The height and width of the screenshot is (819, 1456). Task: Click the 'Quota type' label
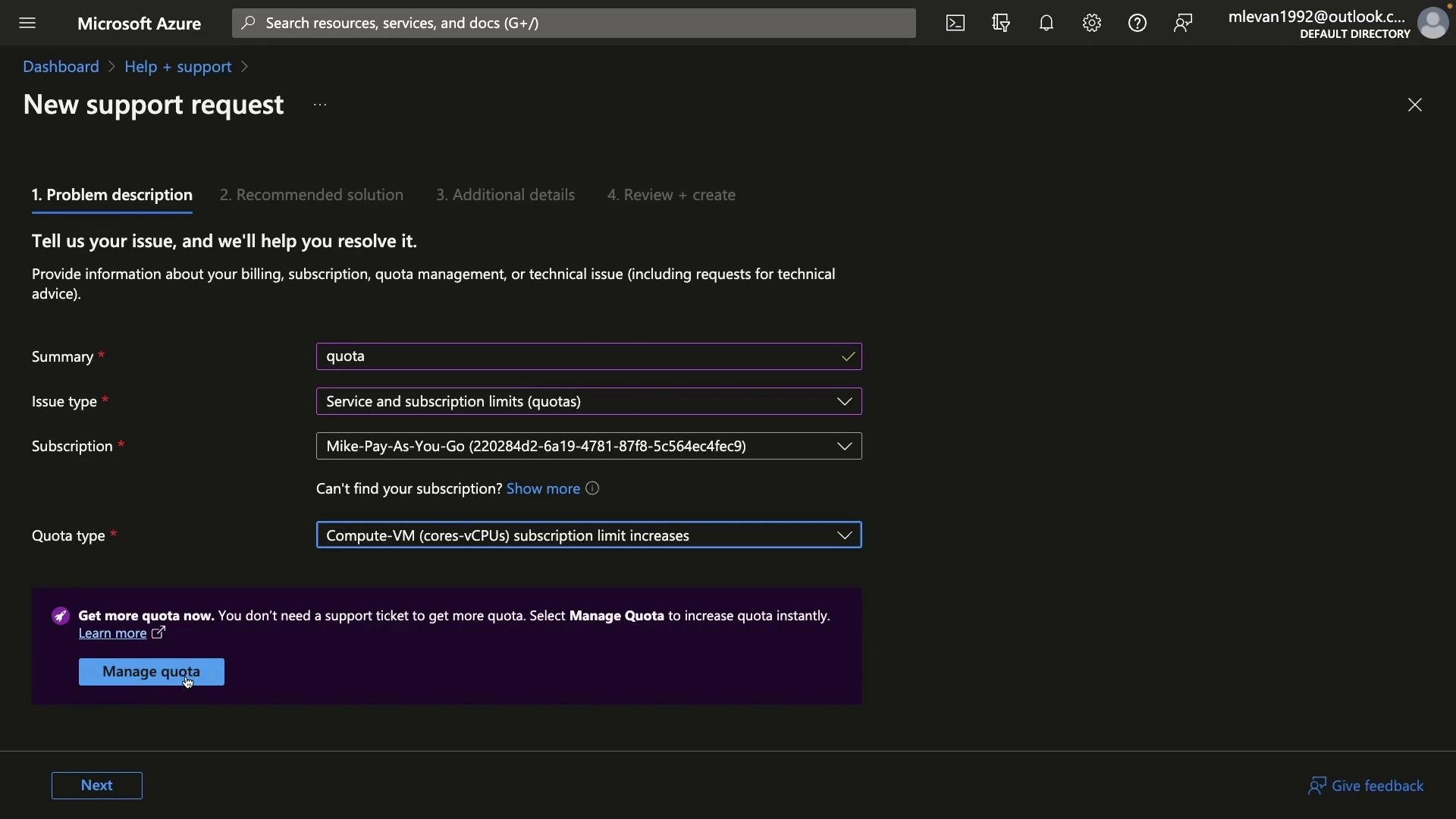click(x=68, y=536)
